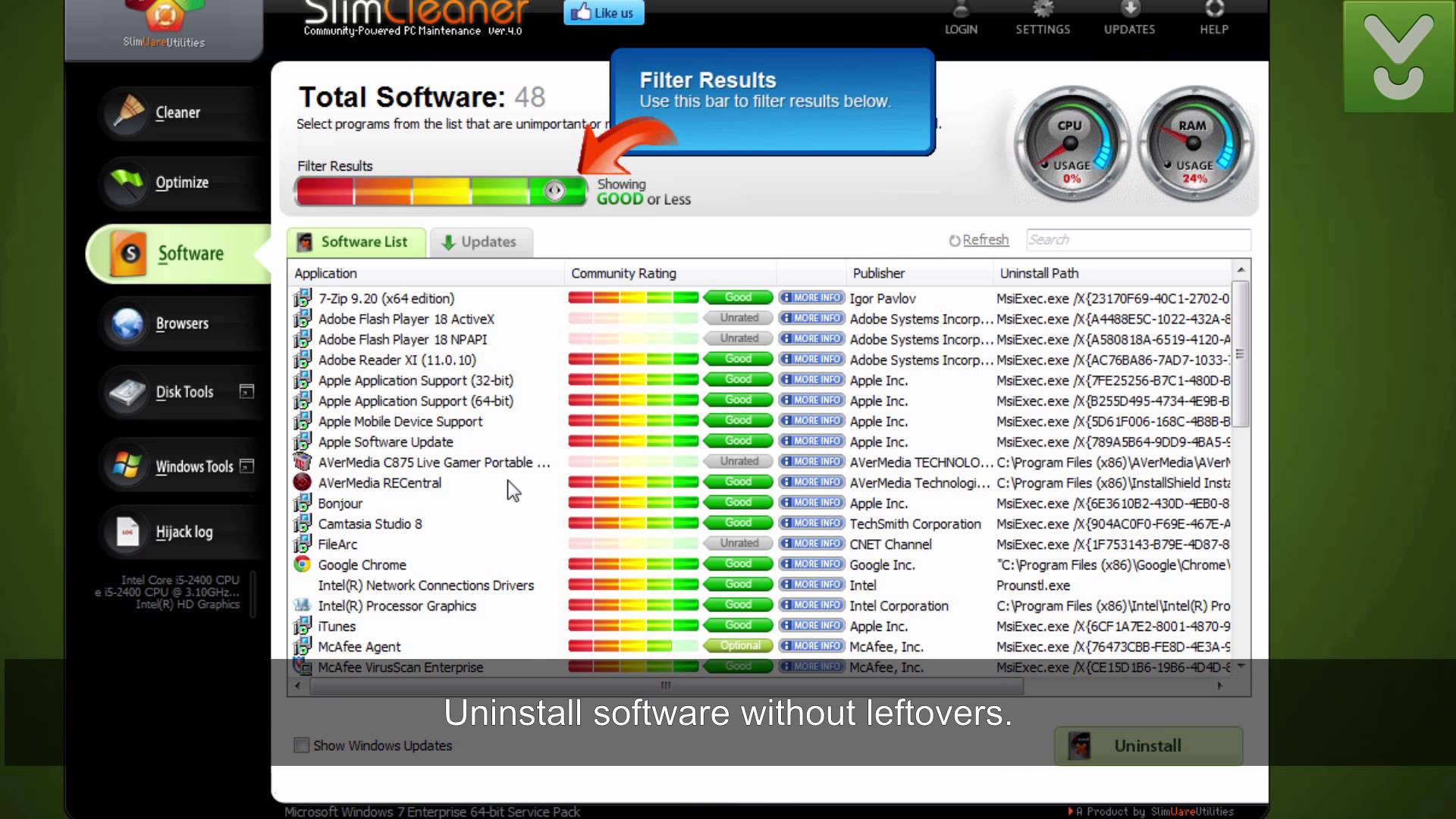1456x819 pixels.
Task: Click MORE INFO for 7-Zip 9.20
Action: pos(811,297)
